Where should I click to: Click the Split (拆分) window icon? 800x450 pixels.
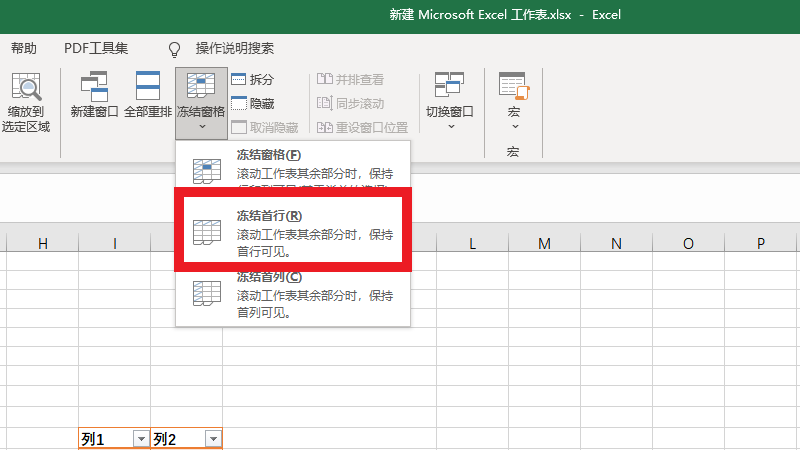[x=240, y=80]
